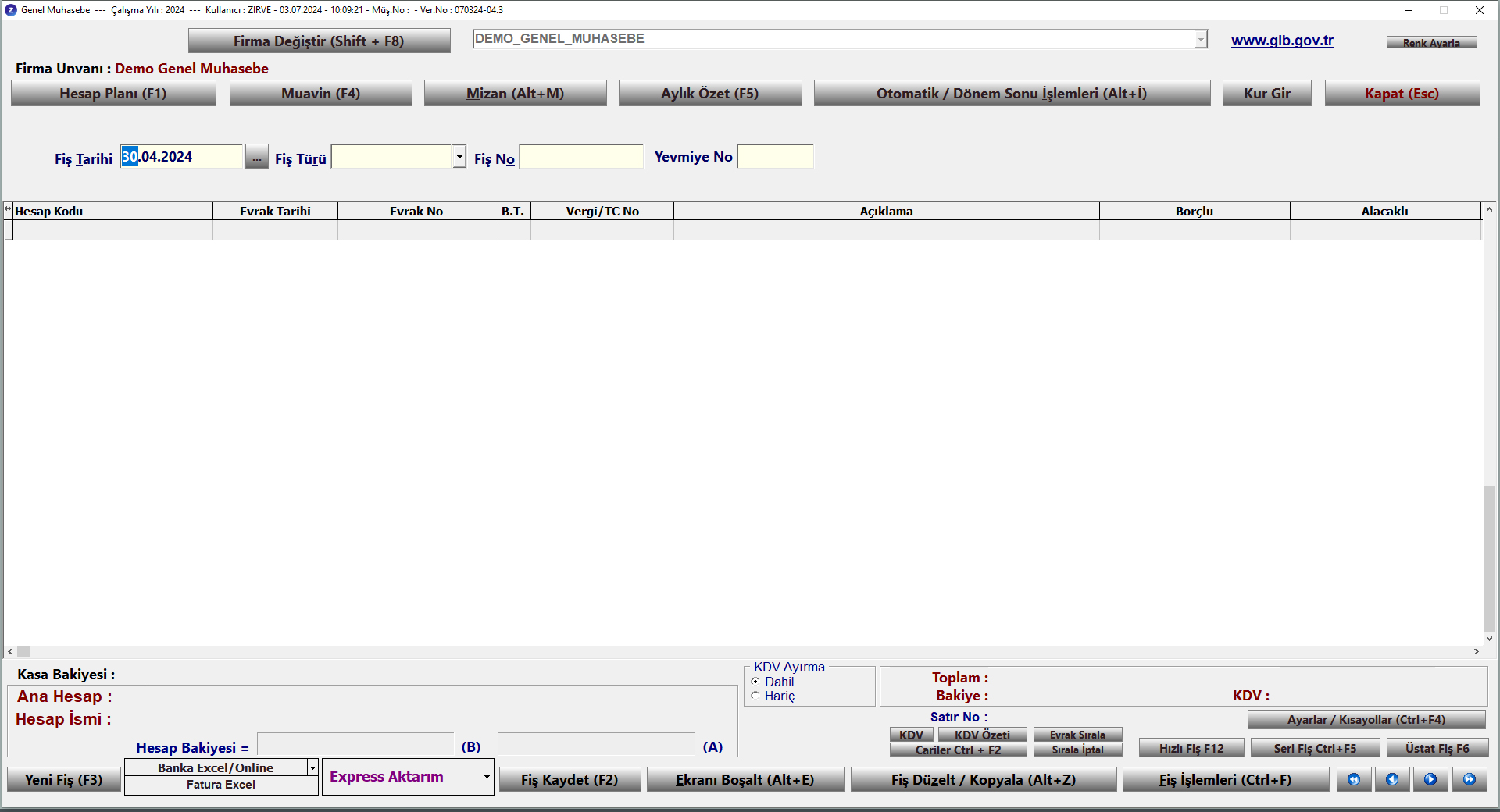Open the www.gib.gov.tr link
The width and height of the screenshot is (1500, 812).
(1282, 41)
